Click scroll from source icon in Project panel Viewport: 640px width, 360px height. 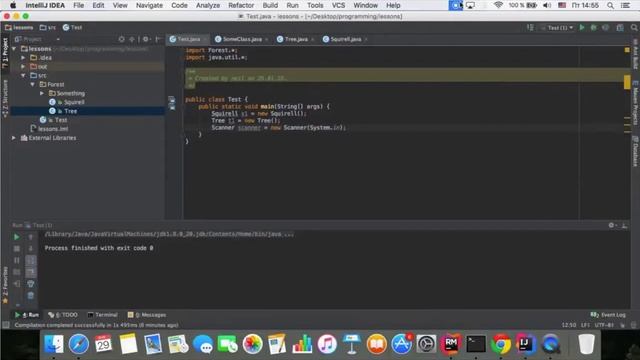click(122, 39)
